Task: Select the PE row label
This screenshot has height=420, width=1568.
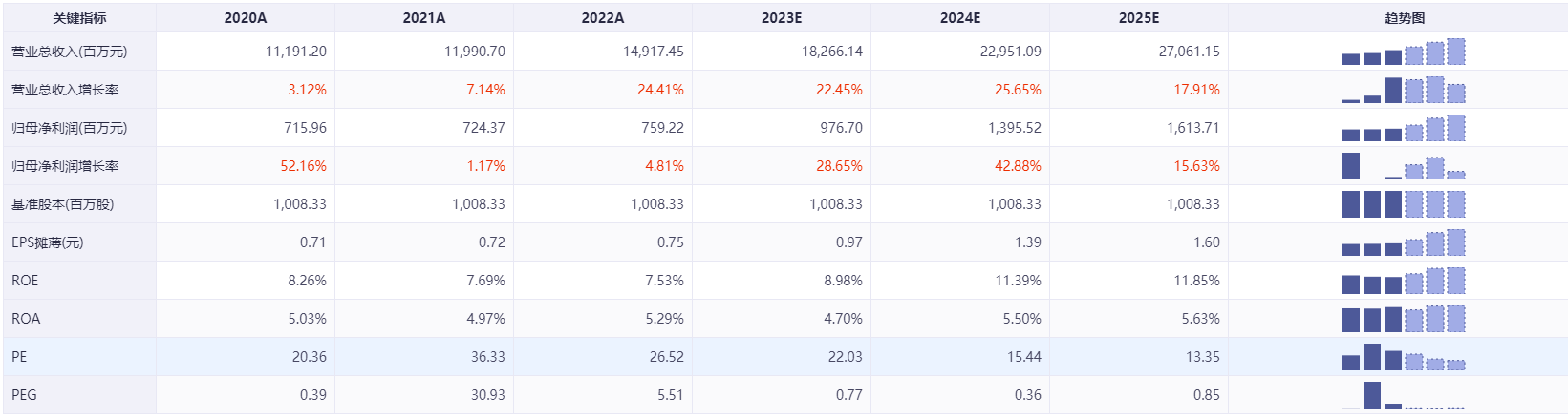Action: (19, 357)
